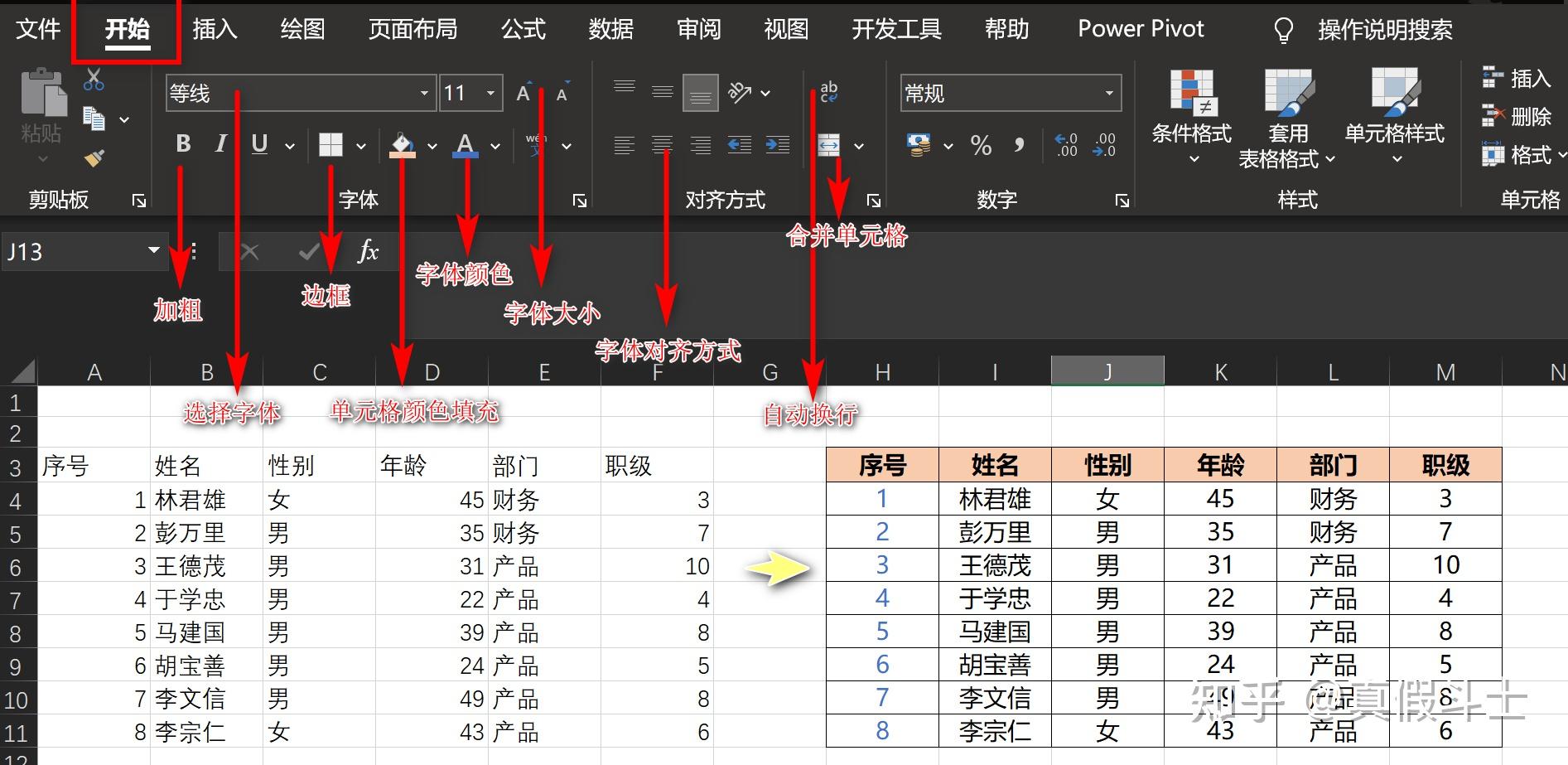Click the insert function fx icon
The image size is (1568, 765).
368,251
